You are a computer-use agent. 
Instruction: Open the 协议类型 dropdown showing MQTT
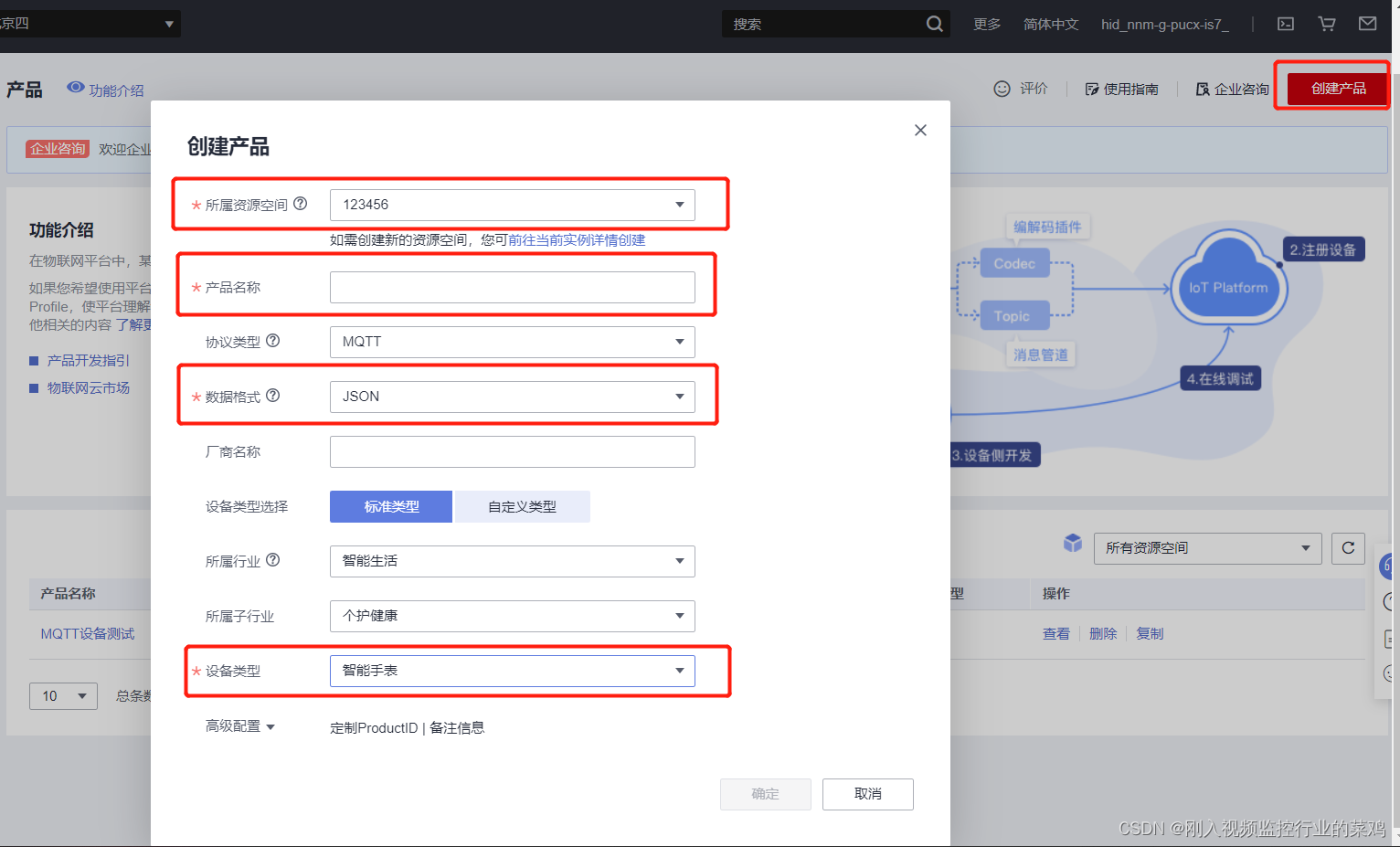pyautogui.click(x=512, y=342)
